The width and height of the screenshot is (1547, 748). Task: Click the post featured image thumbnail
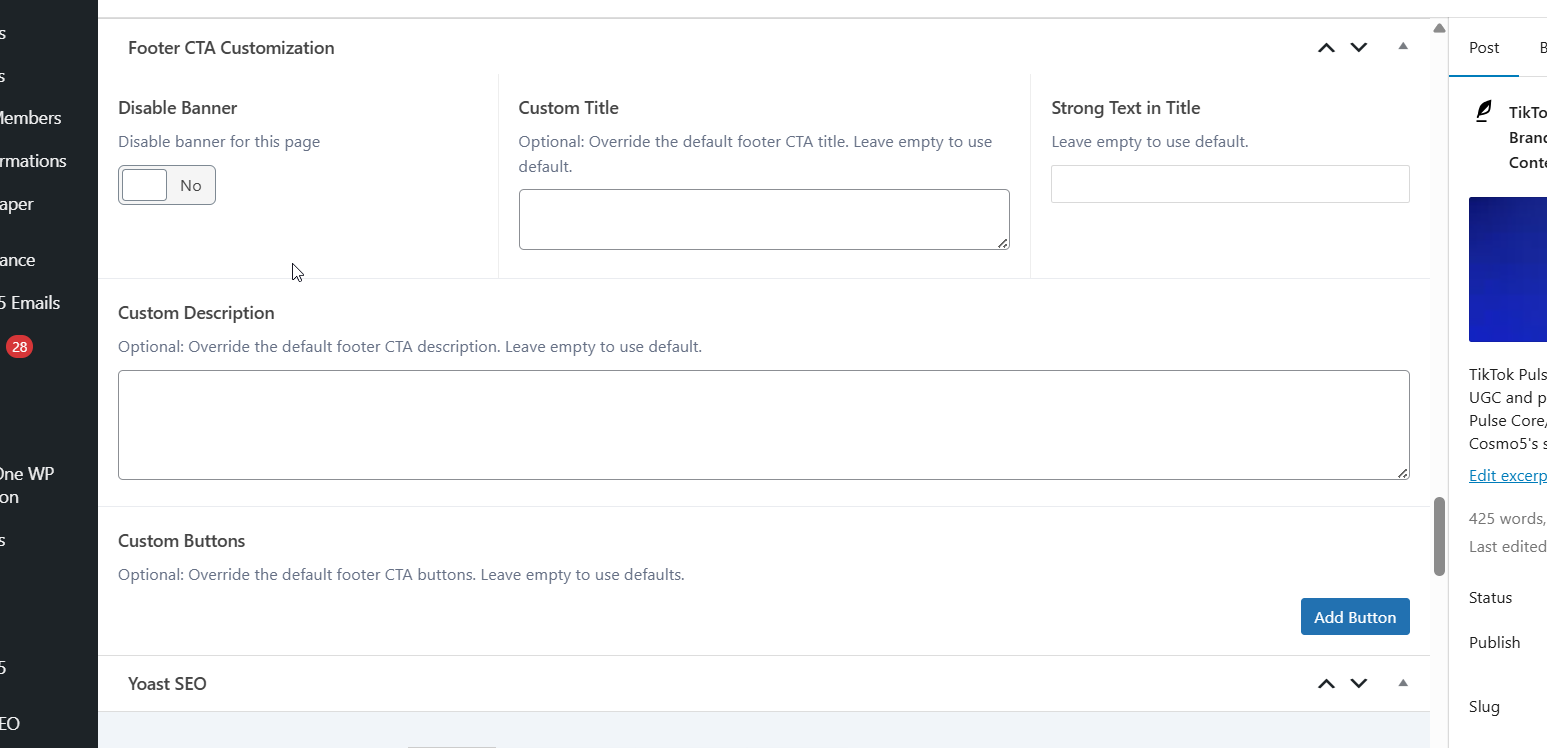[1507, 270]
